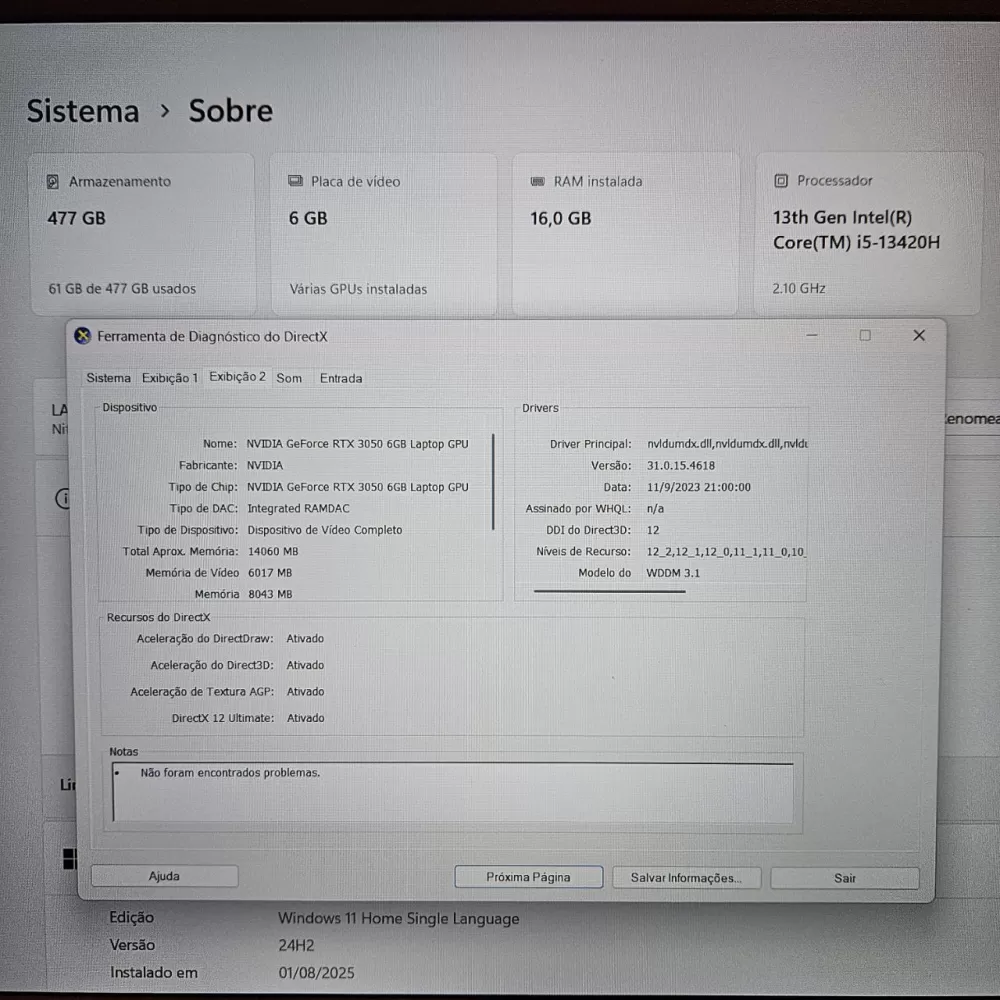The height and width of the screenshot is (1000, 1000).
Task: Open the Entrada tab
Action: click(x=341, y=378)
